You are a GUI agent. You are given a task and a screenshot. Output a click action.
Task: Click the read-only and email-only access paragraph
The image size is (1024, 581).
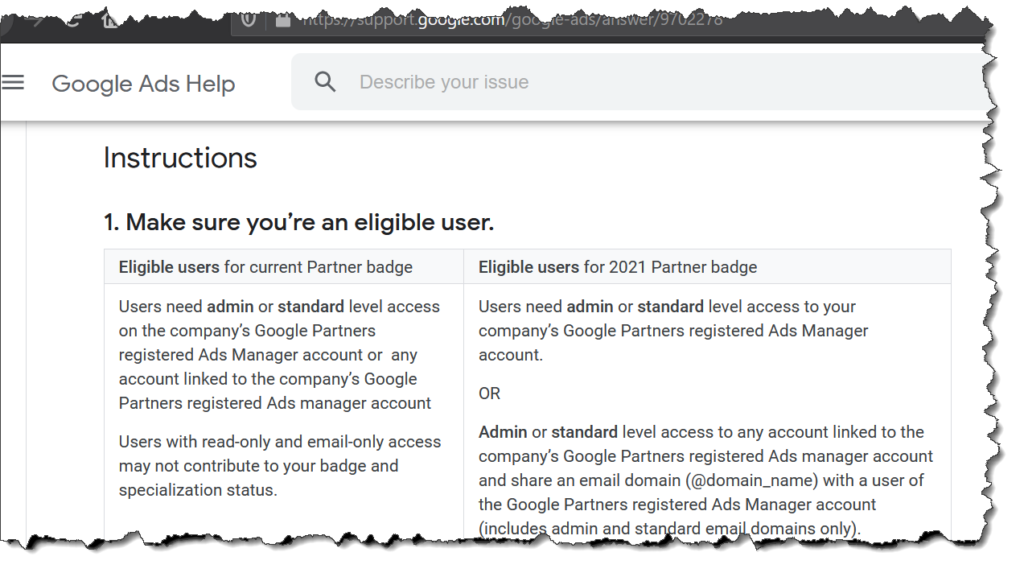tap(280, 466)
